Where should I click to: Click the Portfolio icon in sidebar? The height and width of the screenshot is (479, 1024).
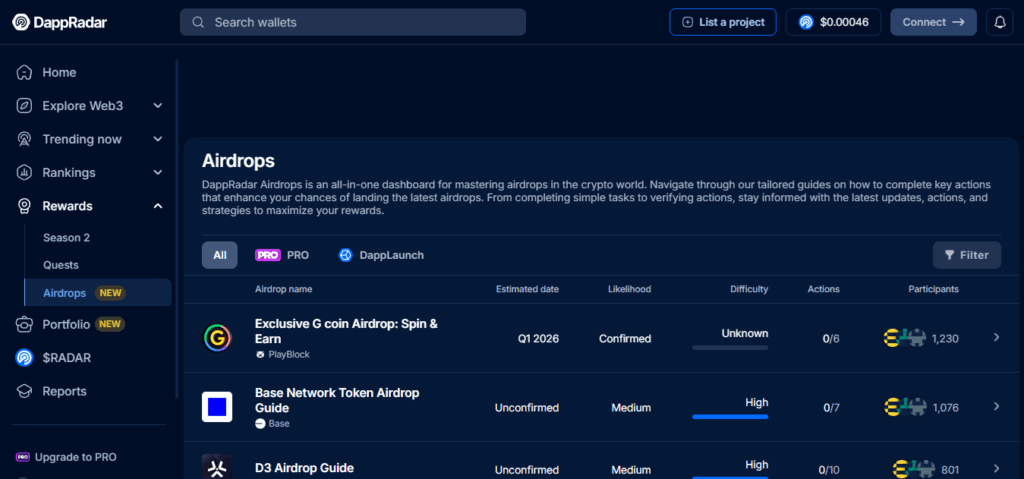24,324
